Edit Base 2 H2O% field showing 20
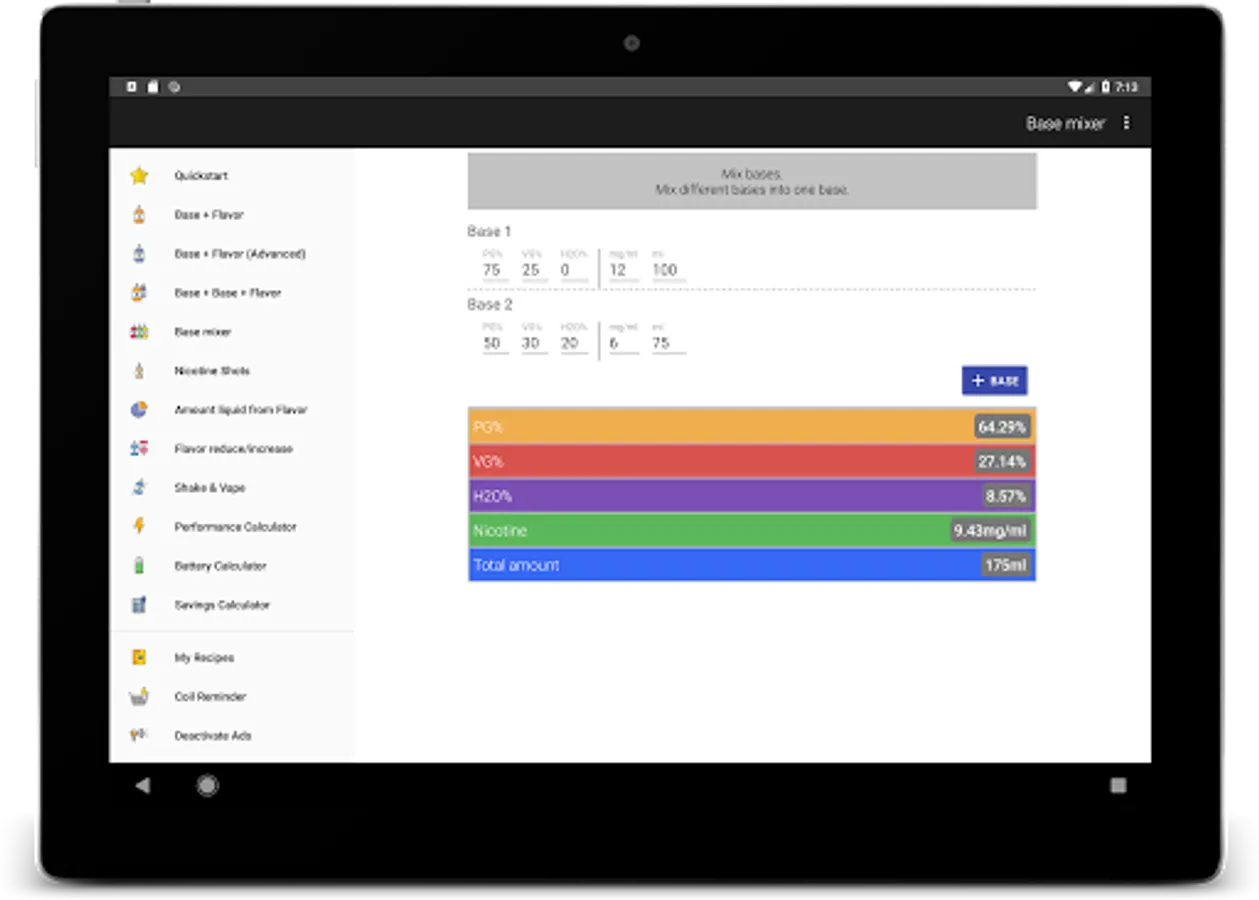1259x900 pixels. [572, 343]
